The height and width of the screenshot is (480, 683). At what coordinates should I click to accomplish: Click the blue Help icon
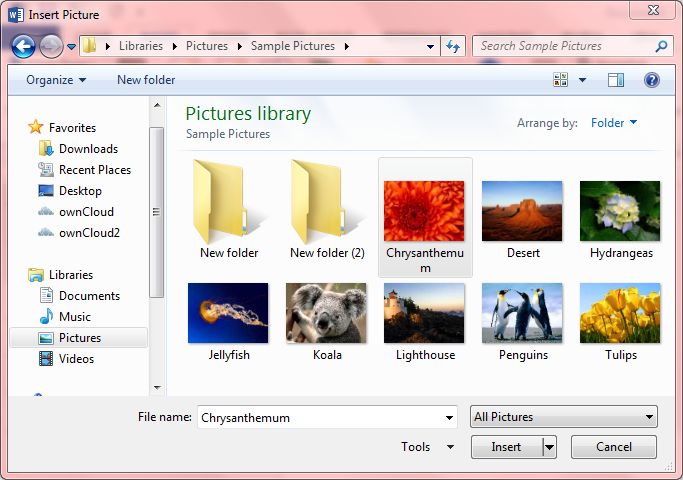point(652,80)
